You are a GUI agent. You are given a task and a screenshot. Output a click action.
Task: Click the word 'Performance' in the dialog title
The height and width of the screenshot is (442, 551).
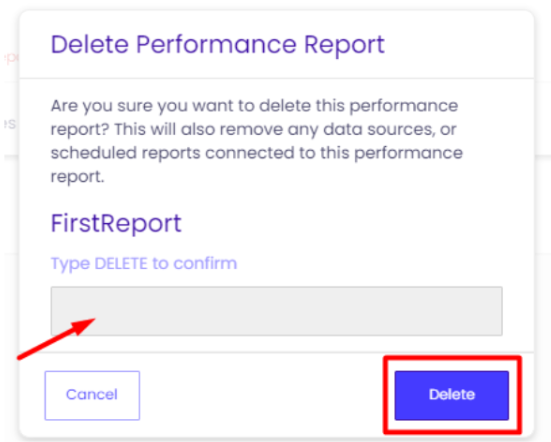[x=216, y=44]
